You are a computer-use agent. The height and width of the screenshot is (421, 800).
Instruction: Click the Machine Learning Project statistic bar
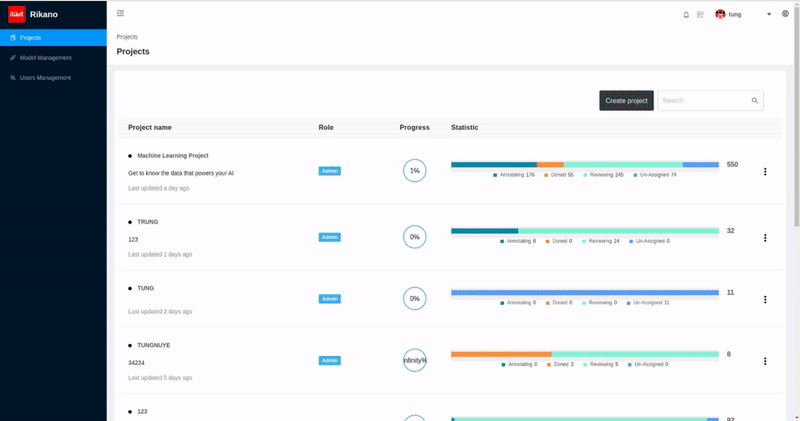click(585, 164)
